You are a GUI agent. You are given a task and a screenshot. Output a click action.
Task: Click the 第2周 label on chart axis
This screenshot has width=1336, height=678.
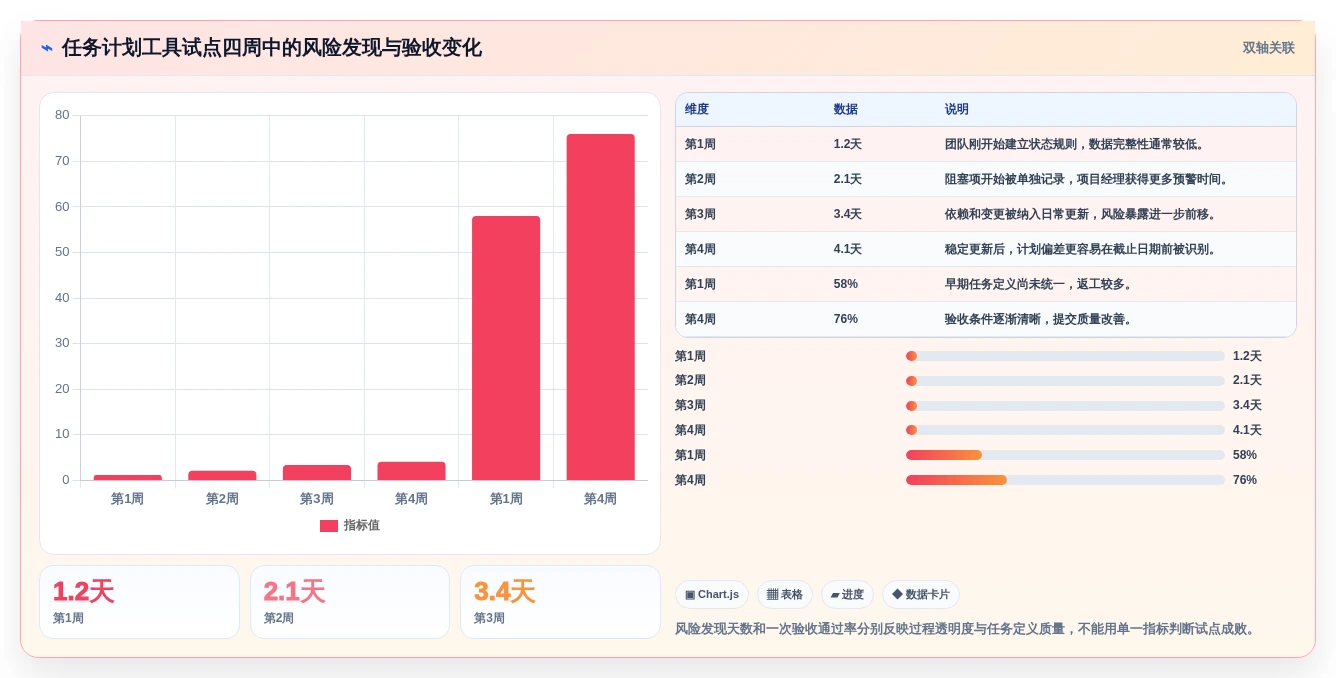[222, 499]
